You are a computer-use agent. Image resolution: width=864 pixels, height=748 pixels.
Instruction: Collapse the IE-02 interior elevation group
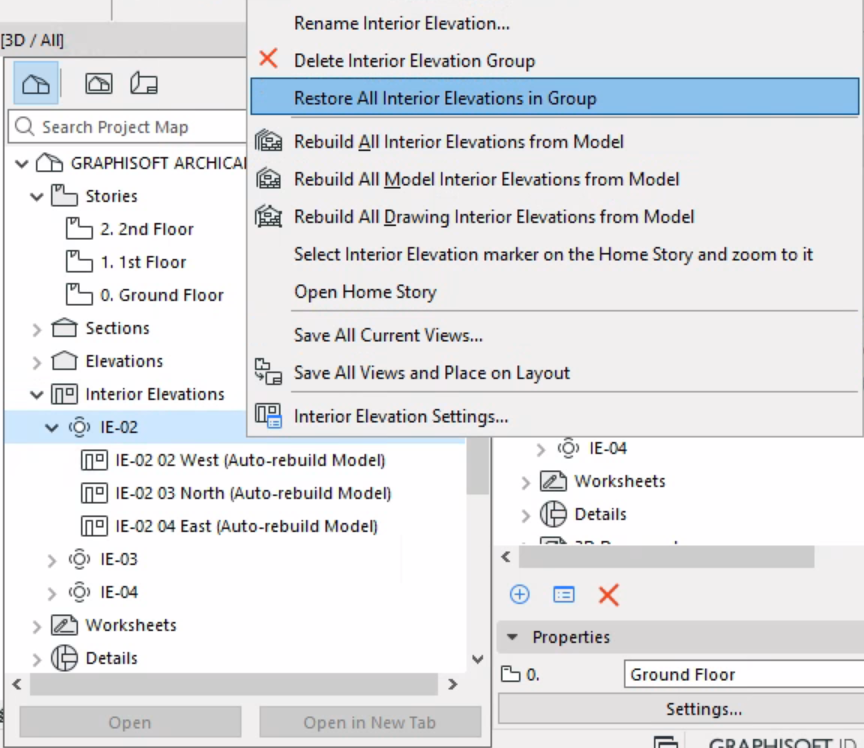tap(52, 428)
